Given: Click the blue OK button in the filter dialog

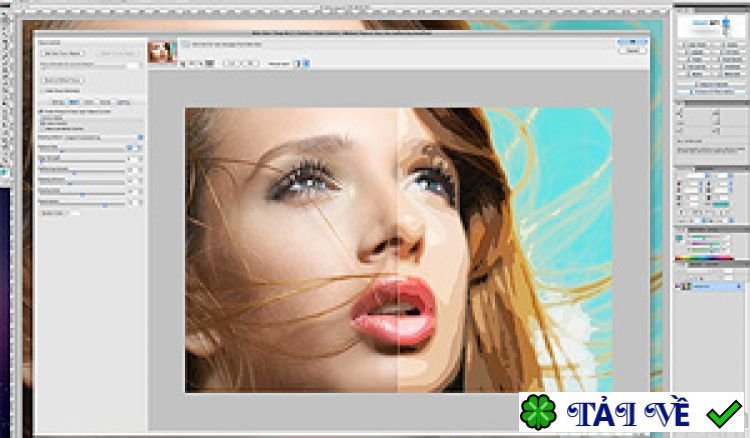Looking at the screenshot, I should tap(632, 43).
